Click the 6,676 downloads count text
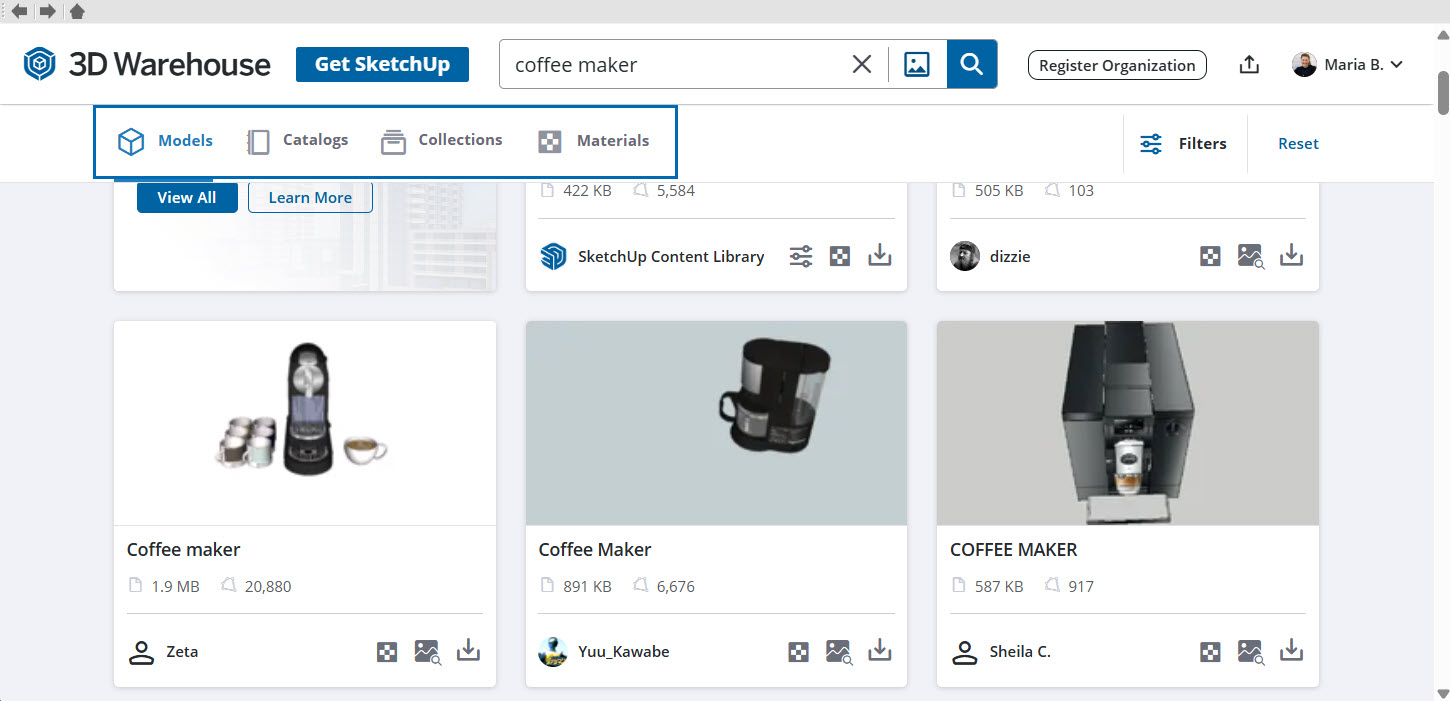The image size is (1450, 701). [676, 587]
